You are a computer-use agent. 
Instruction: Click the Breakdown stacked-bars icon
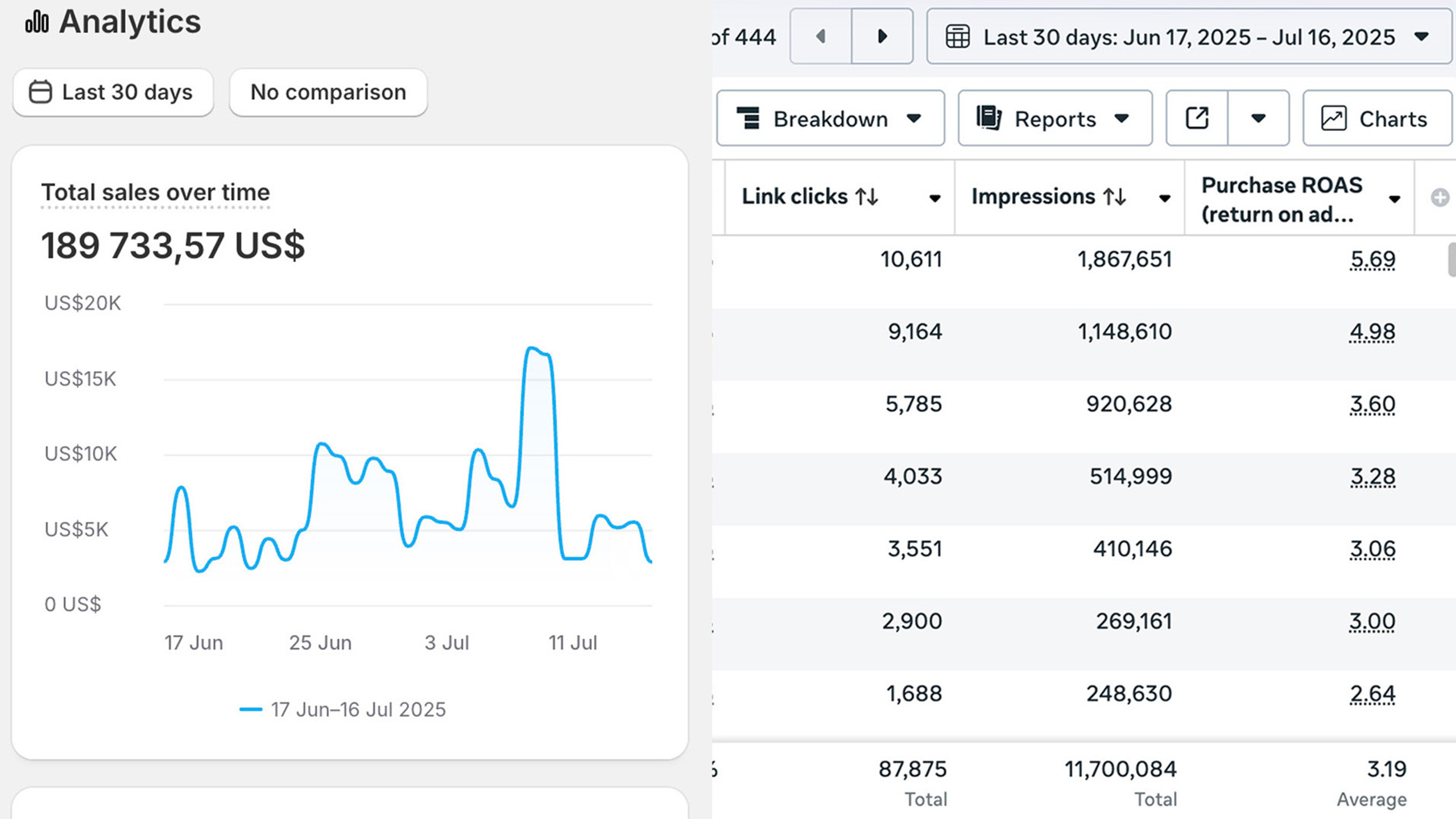[748, 118]
